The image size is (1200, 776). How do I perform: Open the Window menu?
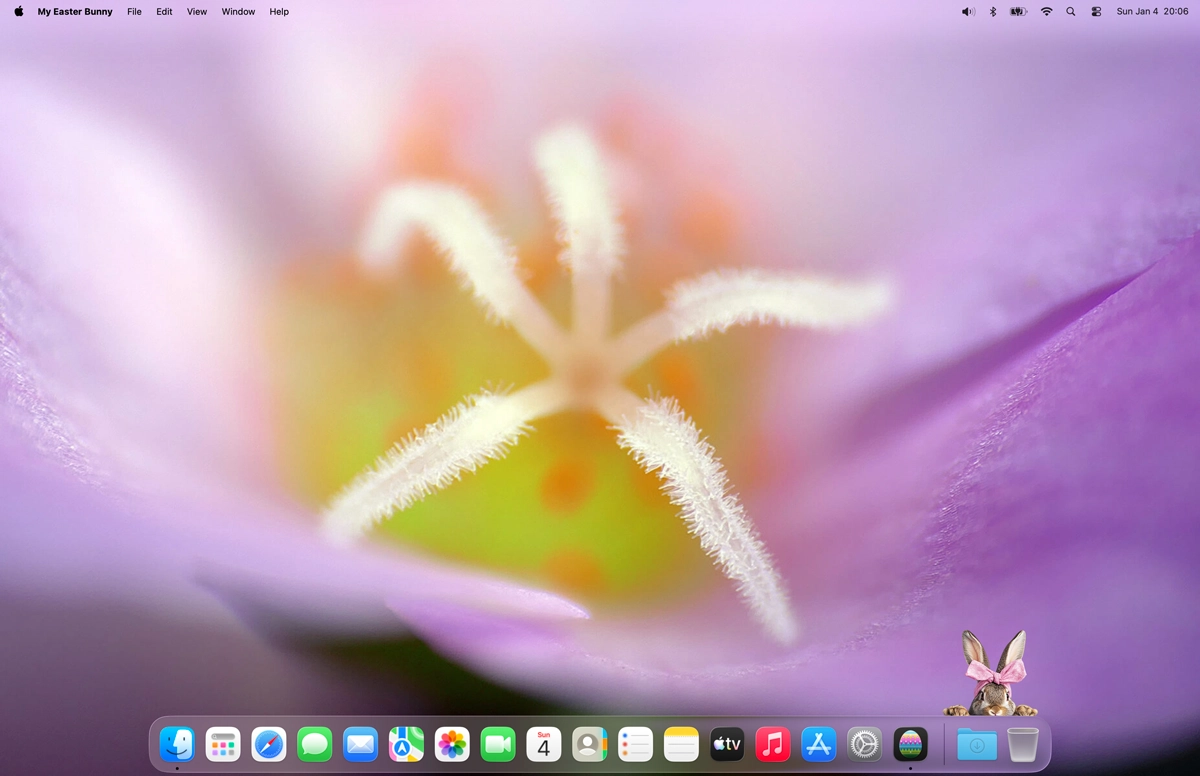(238, 11)
